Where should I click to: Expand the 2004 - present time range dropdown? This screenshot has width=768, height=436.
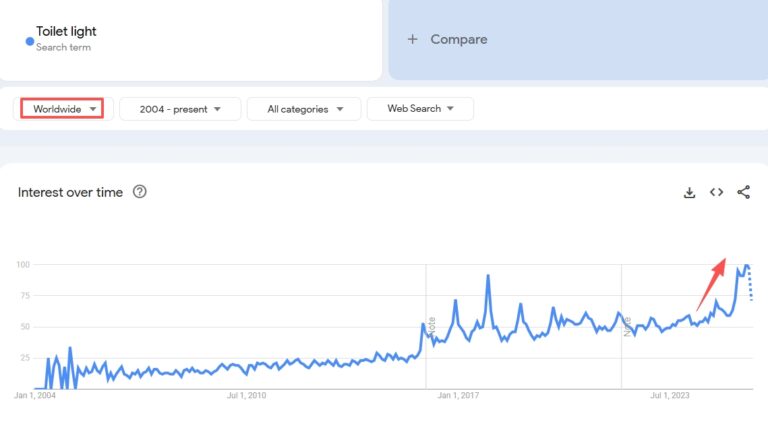180,109
